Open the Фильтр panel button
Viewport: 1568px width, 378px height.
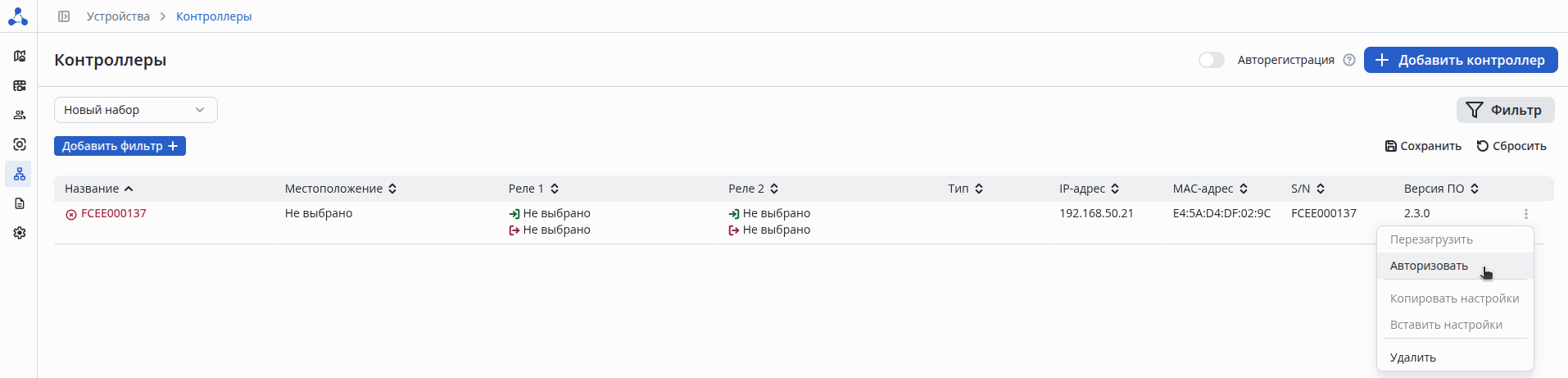[x=1505, y=110]
